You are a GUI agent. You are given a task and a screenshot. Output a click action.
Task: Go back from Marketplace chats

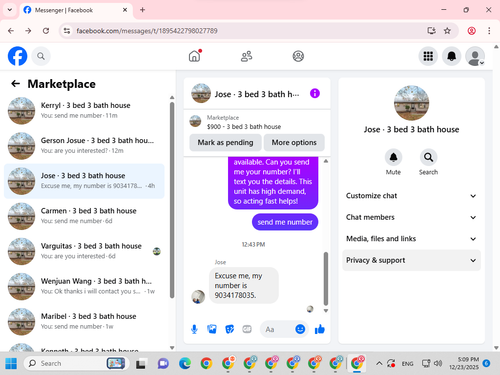click(x=15, y=84)
